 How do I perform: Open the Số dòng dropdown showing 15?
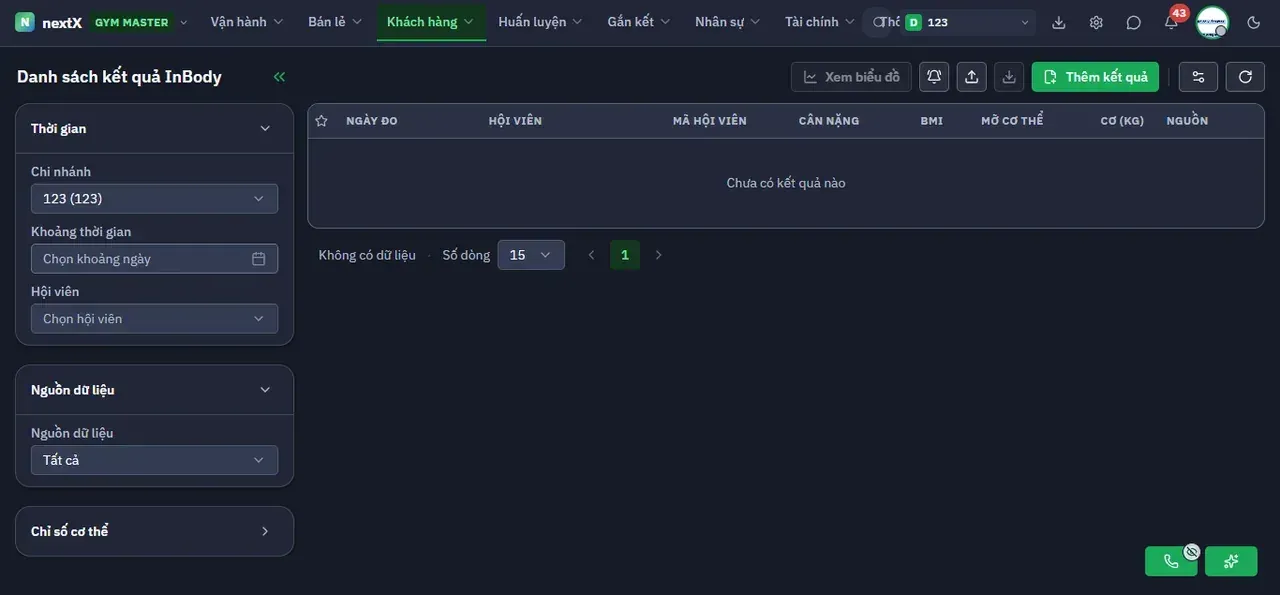coord(531,255)
